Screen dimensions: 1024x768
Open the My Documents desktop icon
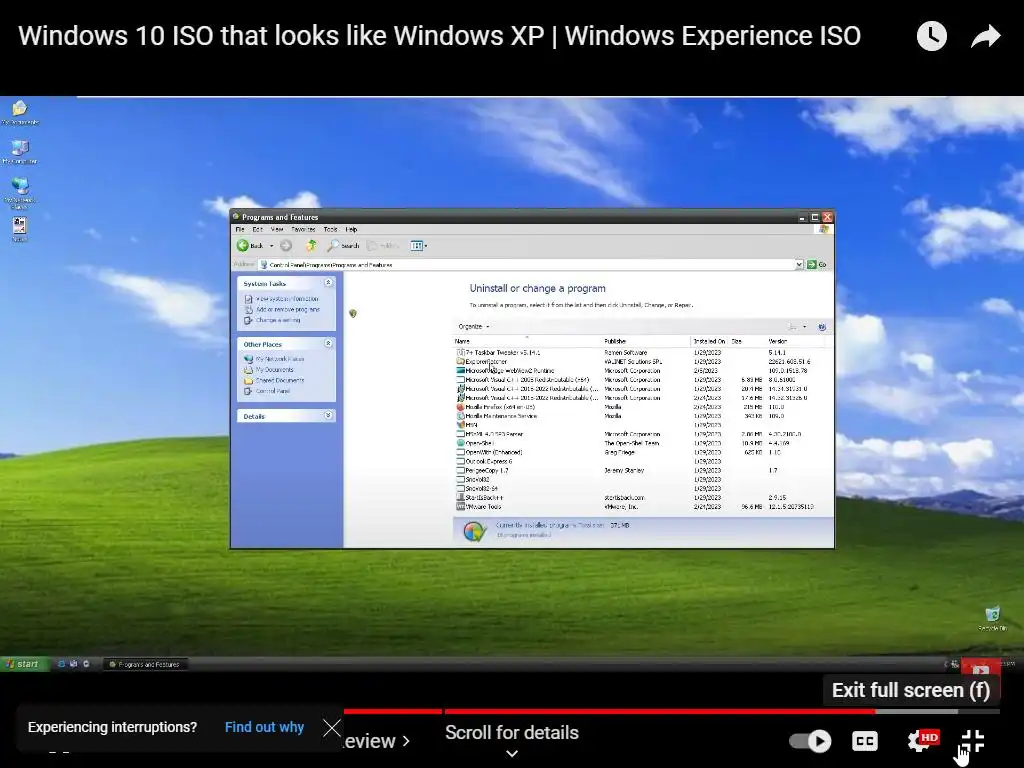tap(20, 112)
